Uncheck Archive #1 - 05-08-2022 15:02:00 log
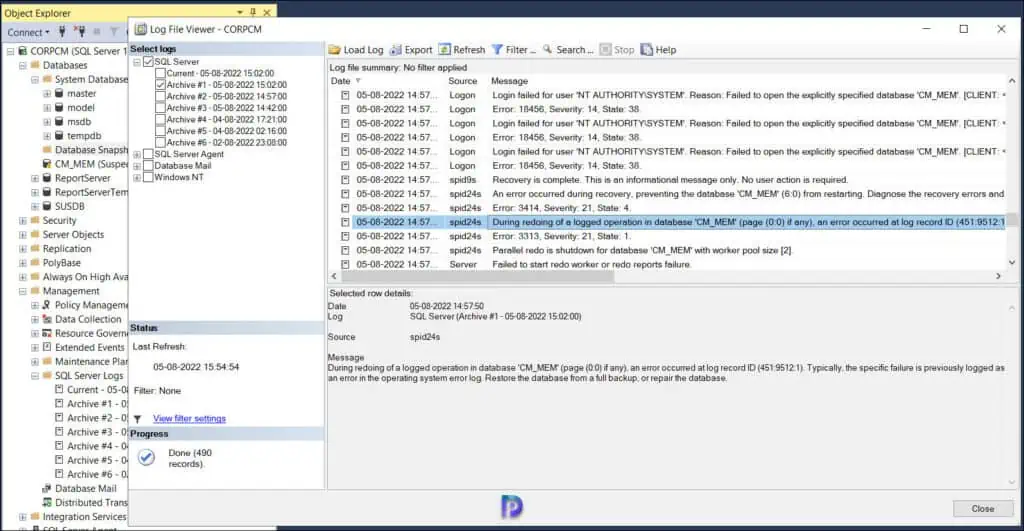1024x531 pixels. click(160, 85)
